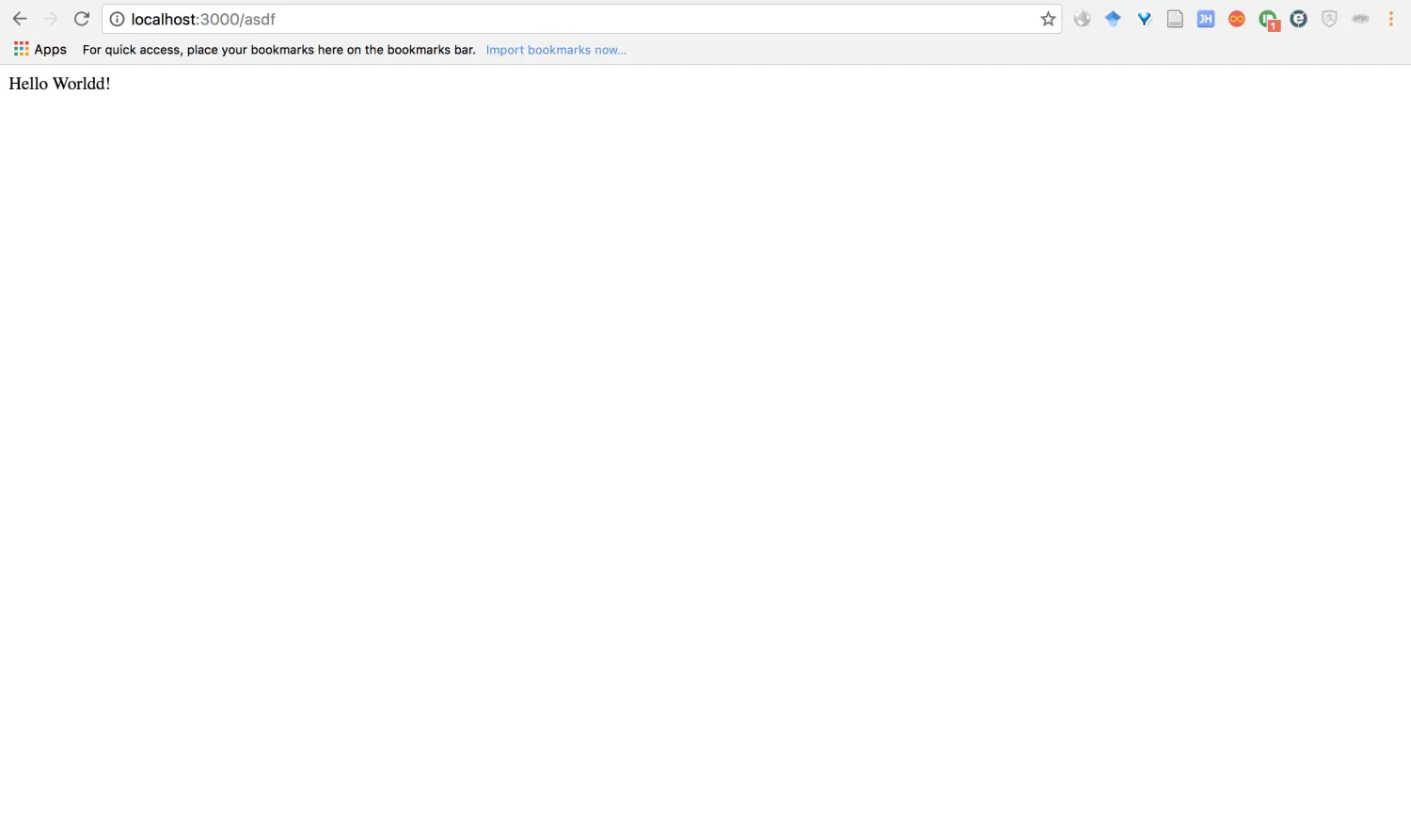
Task: Click the forward navigation arrow
Action: tap(51, 19)
